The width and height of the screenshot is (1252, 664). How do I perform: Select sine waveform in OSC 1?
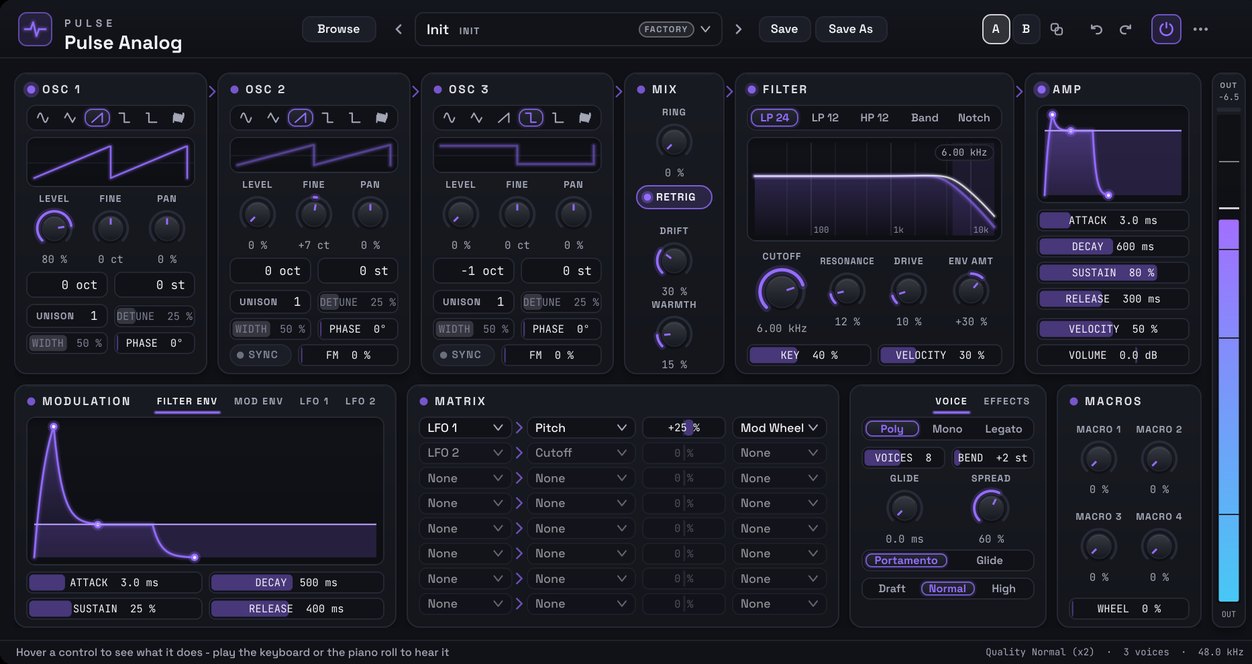click(42, 118)
